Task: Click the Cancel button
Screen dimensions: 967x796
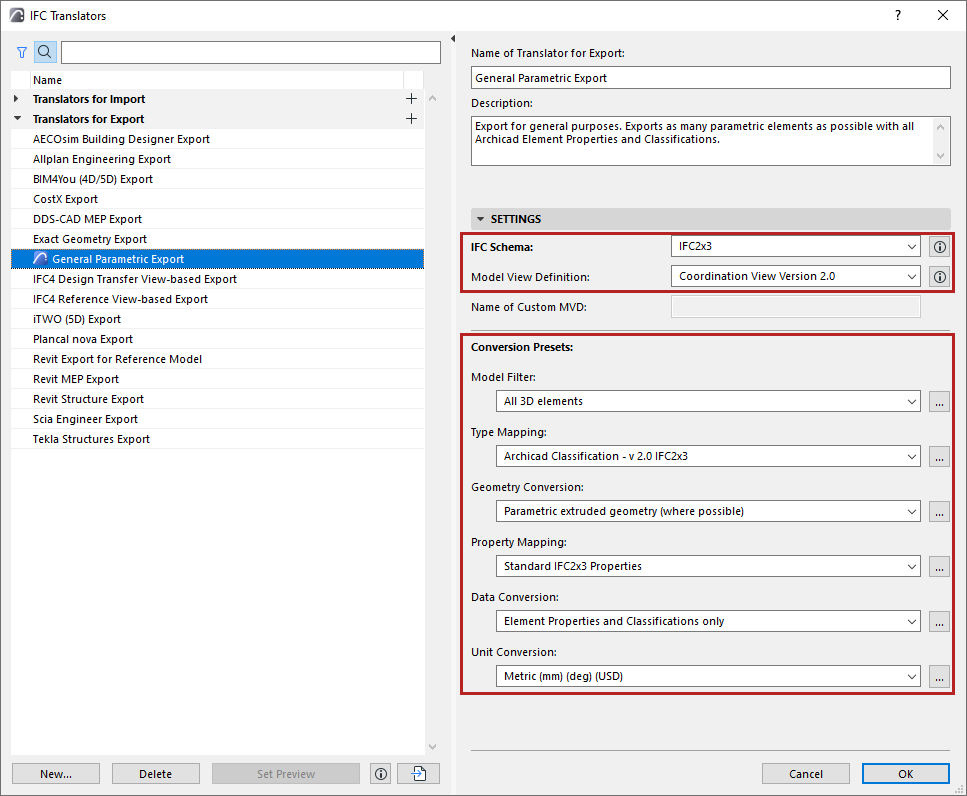Action: (x=805, y=774)
